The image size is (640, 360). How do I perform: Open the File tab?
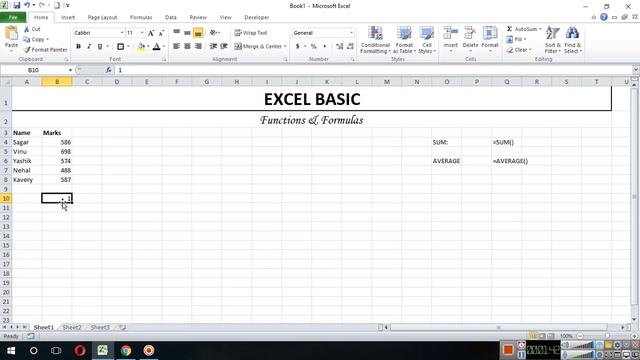tap(13, 18)
